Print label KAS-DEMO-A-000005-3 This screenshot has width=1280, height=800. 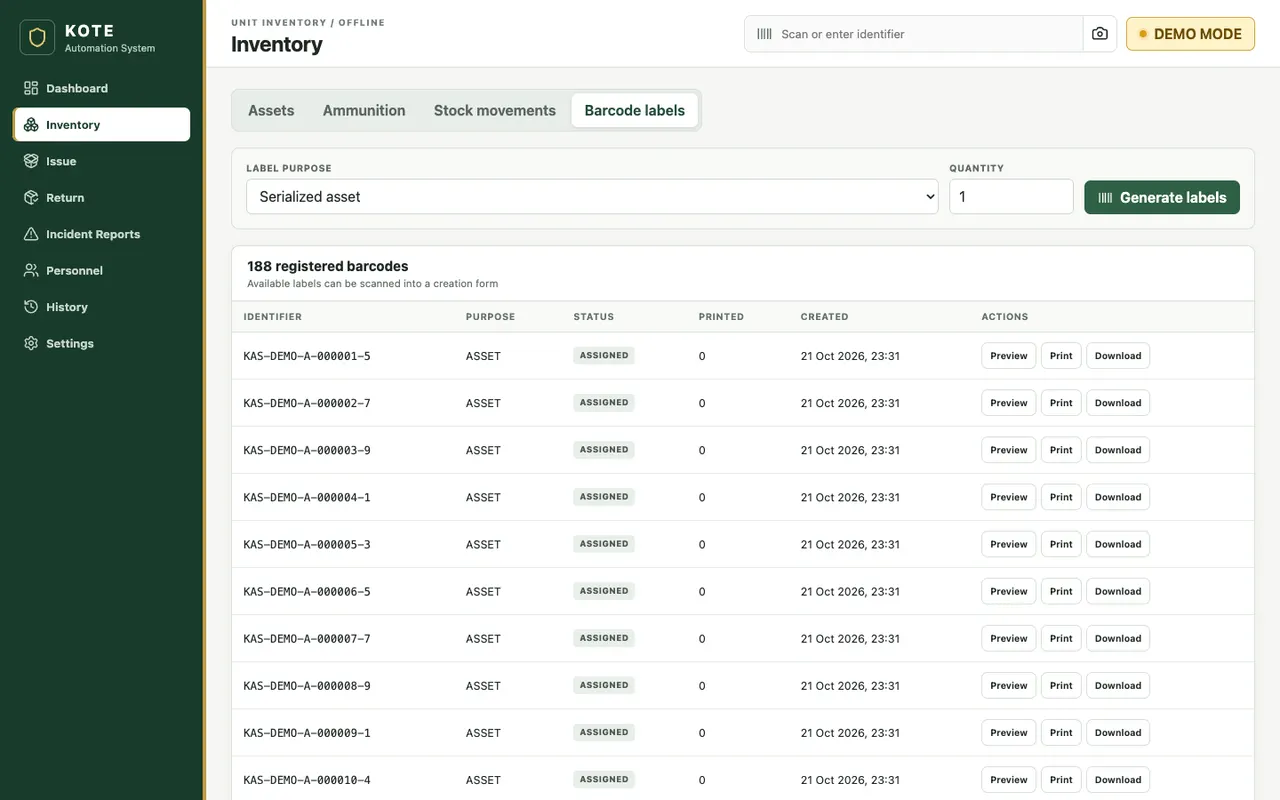coord(1061,544)
